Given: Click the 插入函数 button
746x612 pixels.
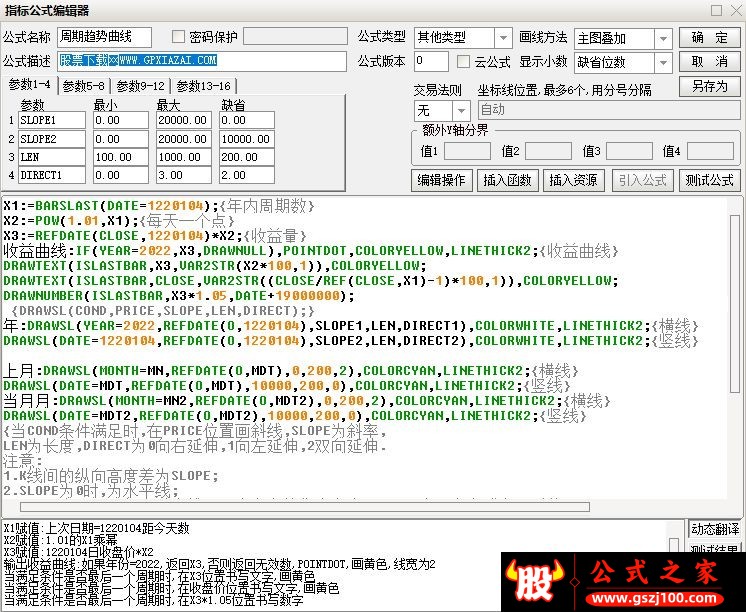Looking at the screenshot, I should point(507,180).
